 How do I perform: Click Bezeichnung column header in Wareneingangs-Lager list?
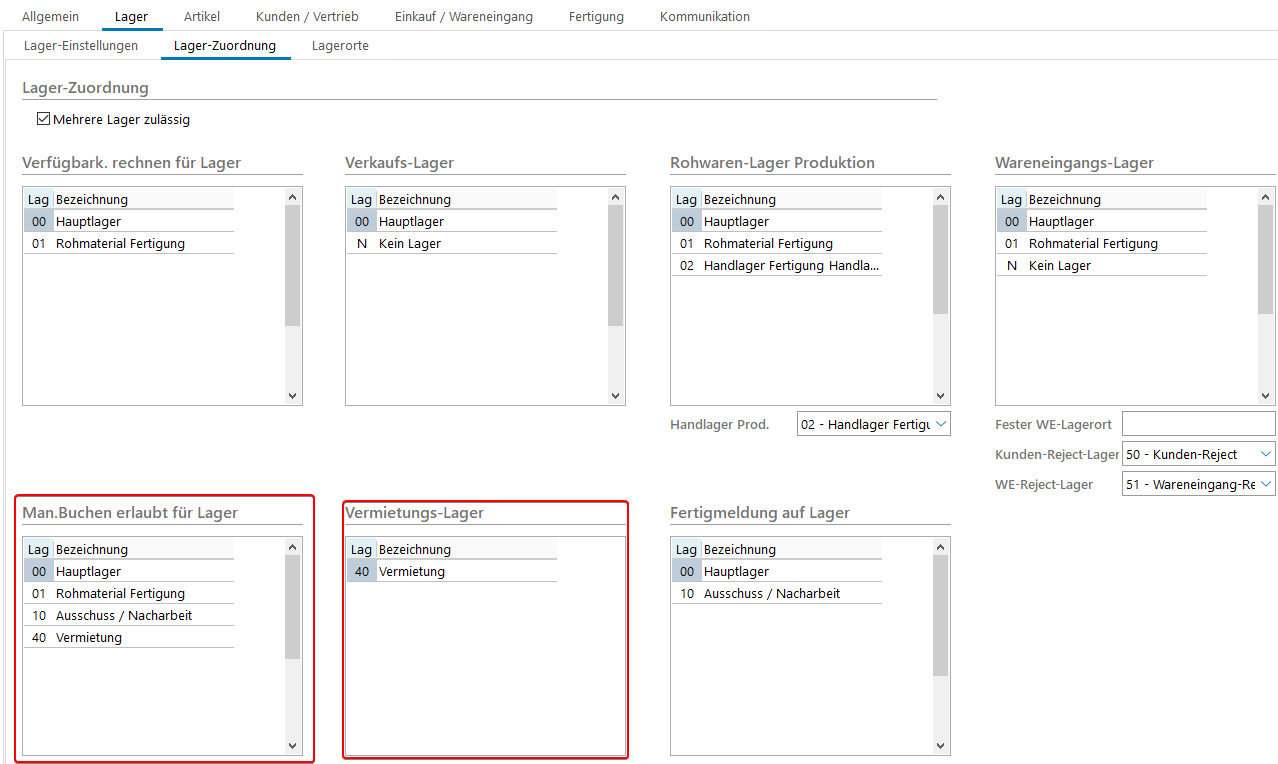click(x=1065, y=200)
